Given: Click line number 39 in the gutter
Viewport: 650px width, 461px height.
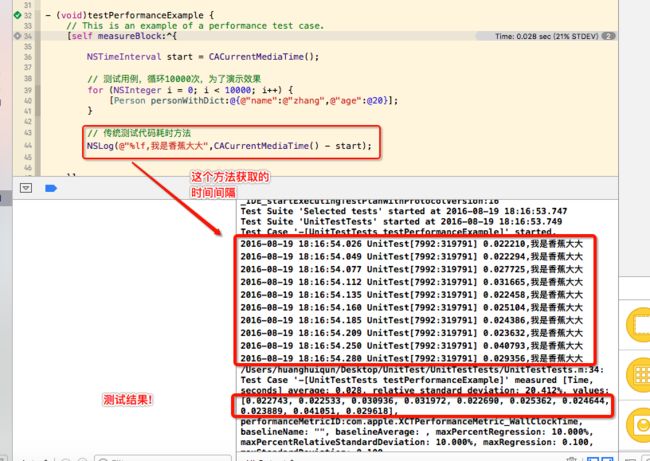Looking at the screenshot, I should pos(28,90).
